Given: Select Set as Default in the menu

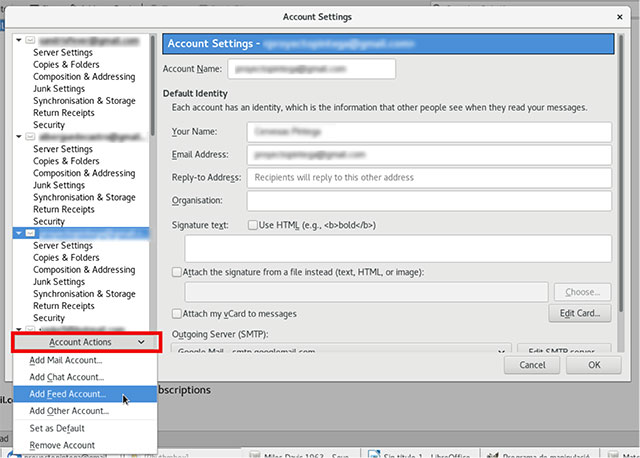Looking at the screenshot, I should point(85,428).
